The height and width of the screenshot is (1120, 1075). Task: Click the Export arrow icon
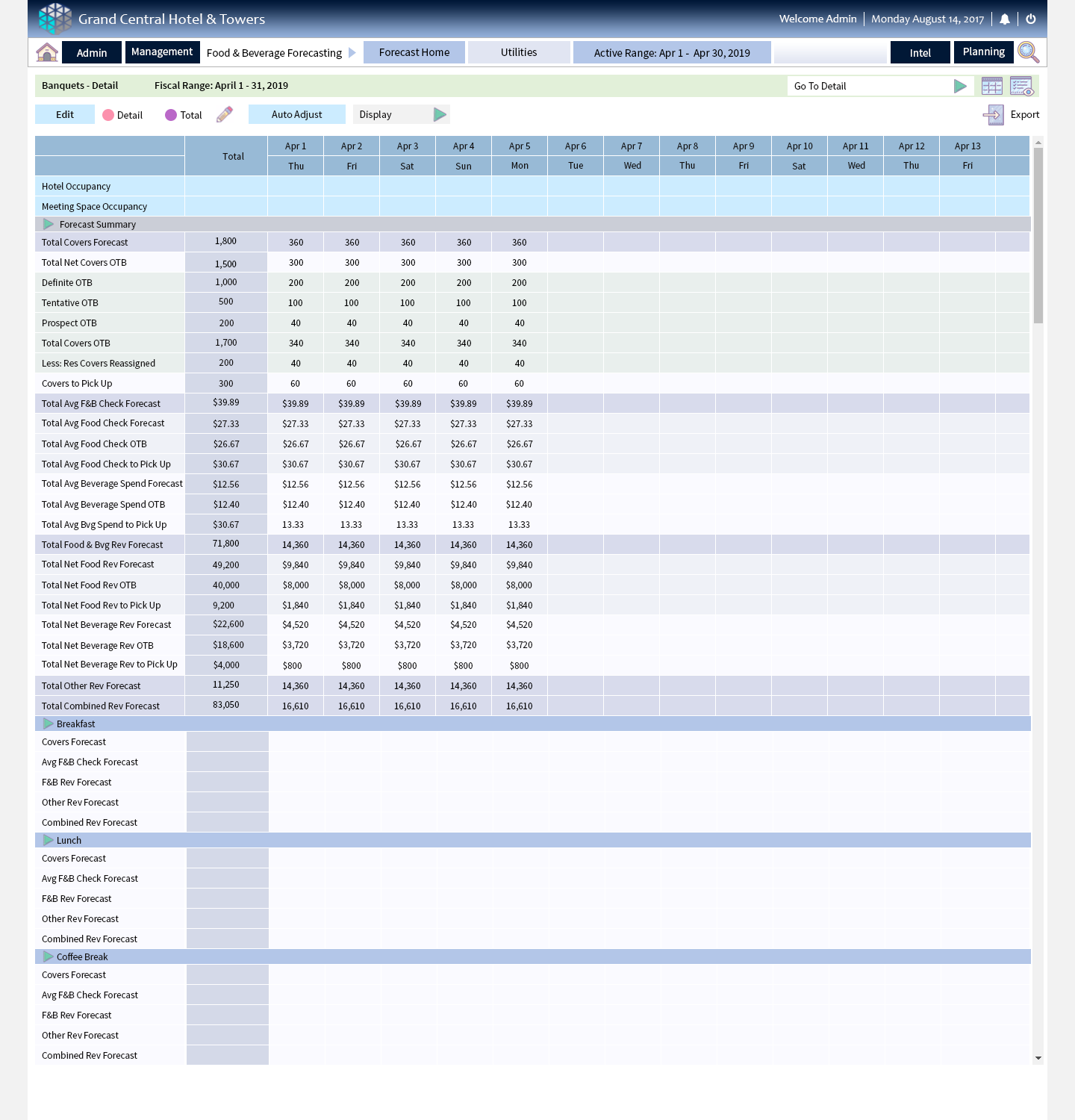coord(993,114)
